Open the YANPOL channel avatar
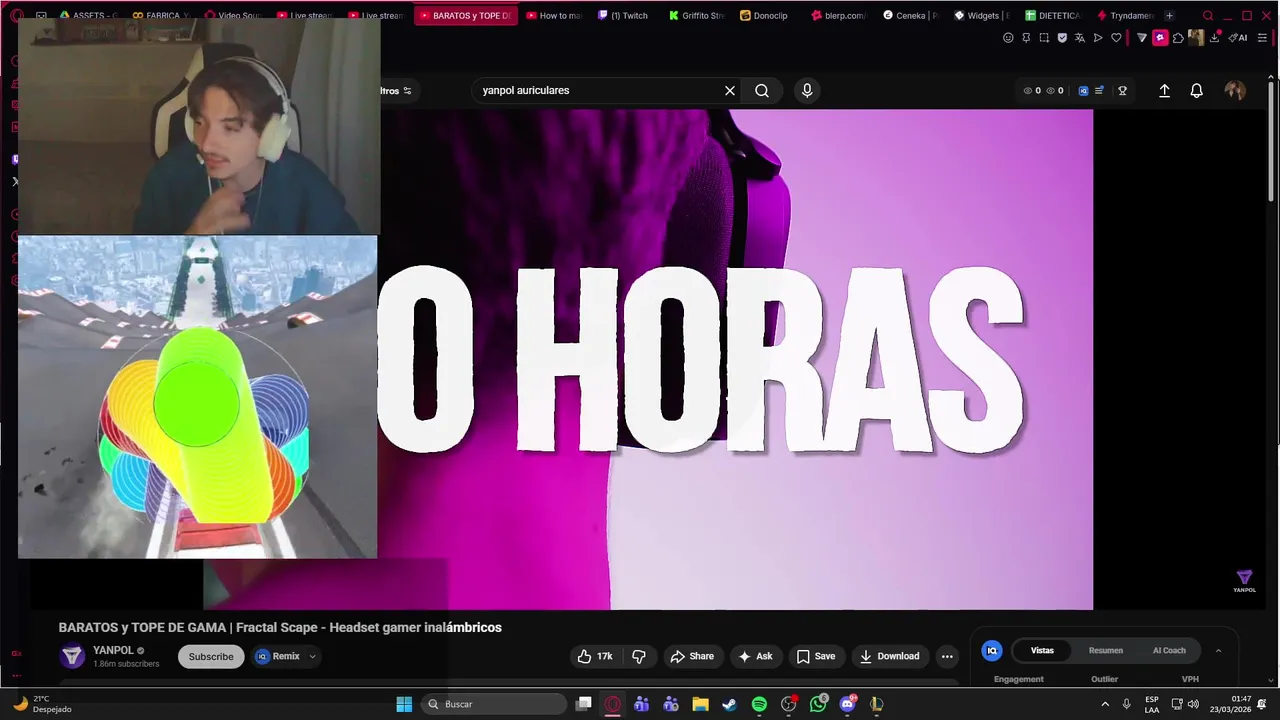Screen dimensions: 1280x720 click(x=72, y=656)
